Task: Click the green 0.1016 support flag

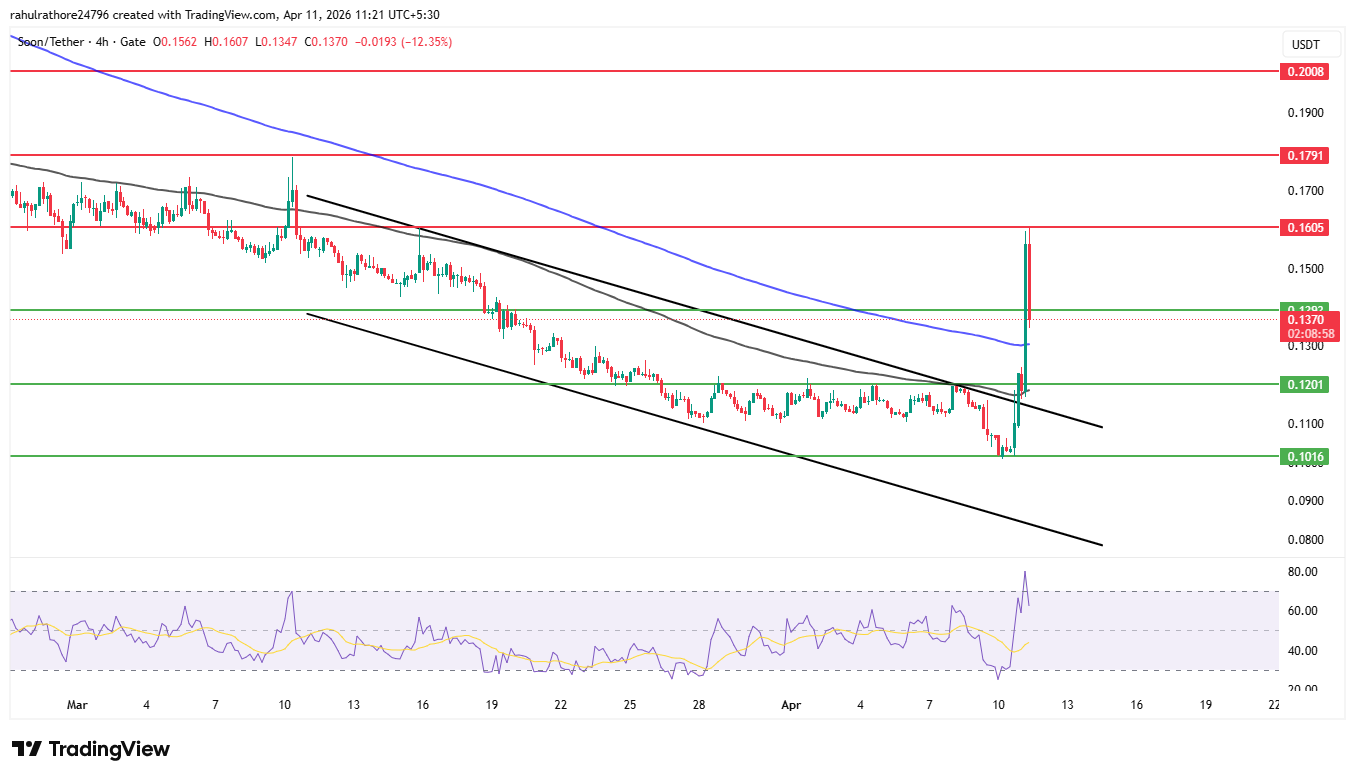Action: coord(1305,455)
